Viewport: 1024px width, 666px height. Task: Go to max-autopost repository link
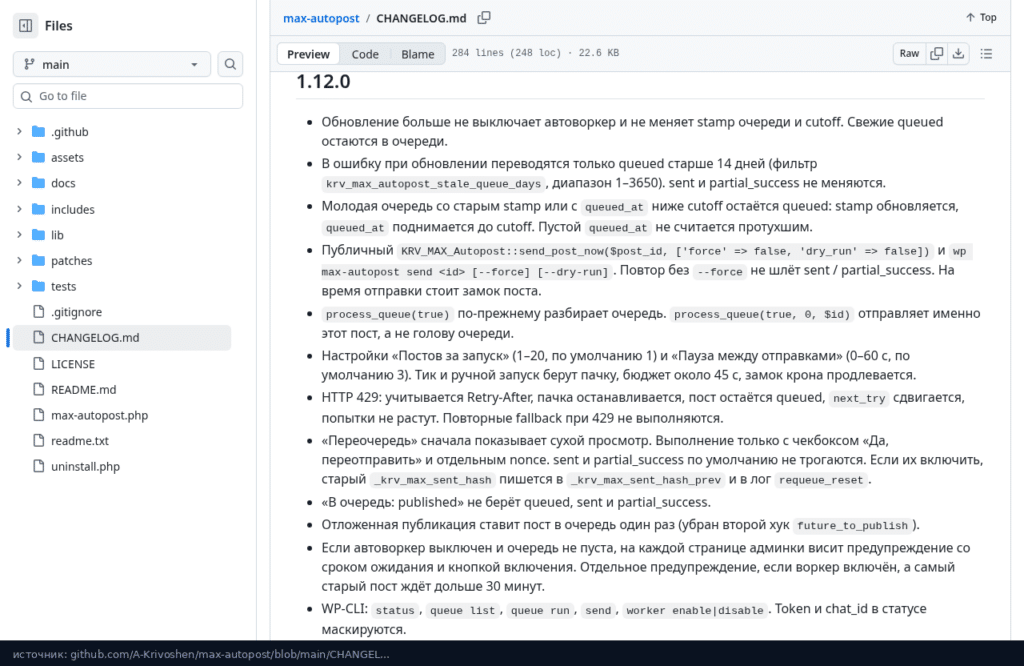click(321, 18)
